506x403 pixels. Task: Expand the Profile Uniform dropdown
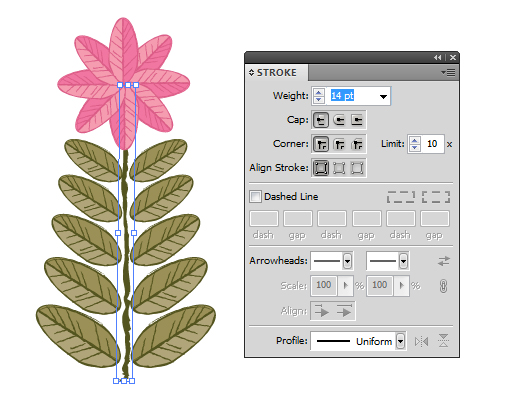tap(401, 341)
